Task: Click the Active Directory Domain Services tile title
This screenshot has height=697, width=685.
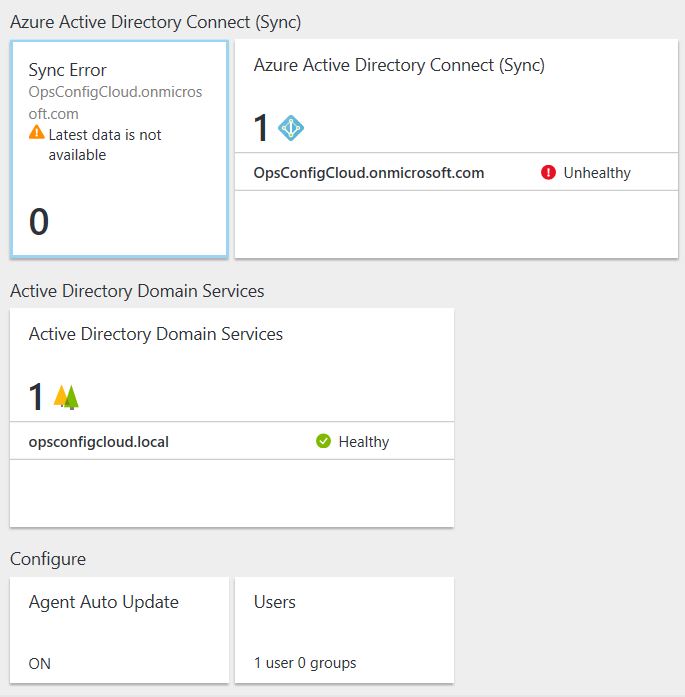Action: tap(156, 334)
